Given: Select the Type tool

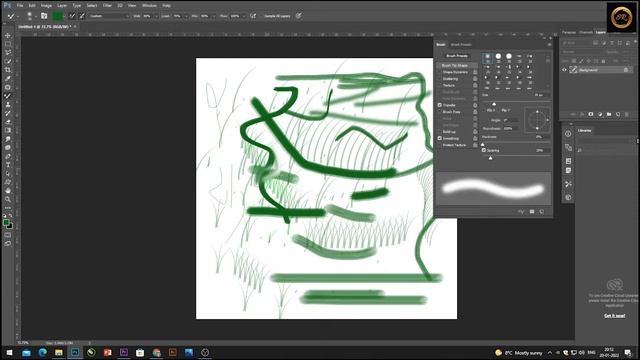Looking at the screenshot, I should (x=8, y=165).
